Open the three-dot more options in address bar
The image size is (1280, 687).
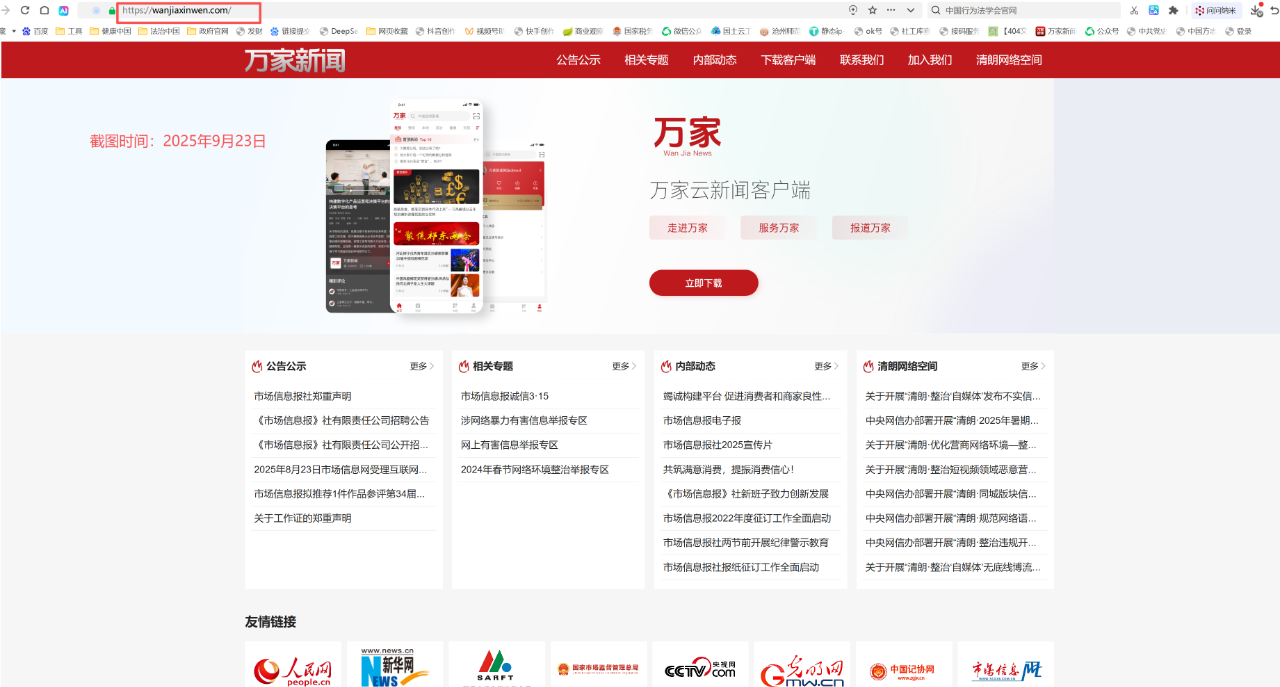coord(891,10)
